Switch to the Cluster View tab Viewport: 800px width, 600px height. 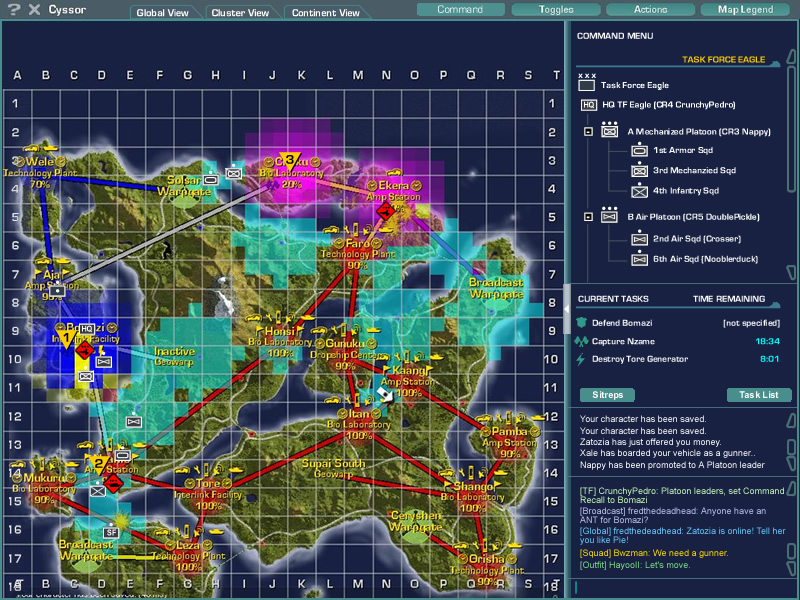240,12
